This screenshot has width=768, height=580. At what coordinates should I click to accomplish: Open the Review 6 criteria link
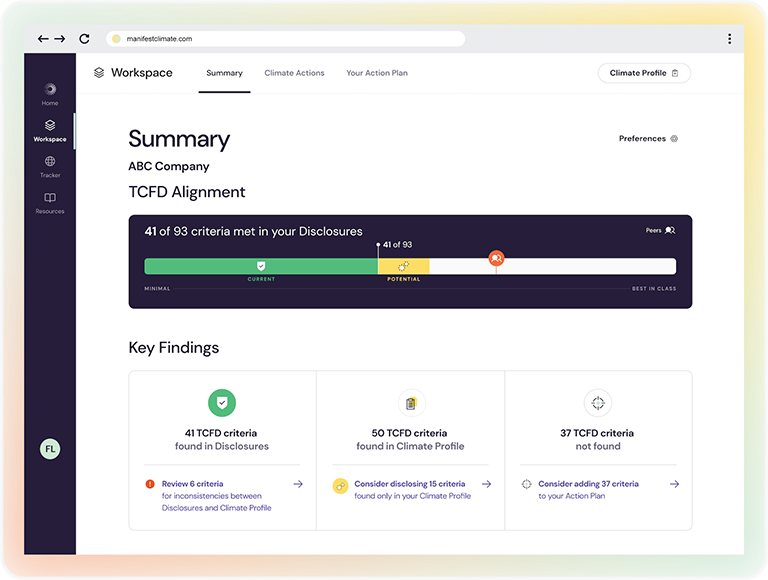click(x=192, y=484)
